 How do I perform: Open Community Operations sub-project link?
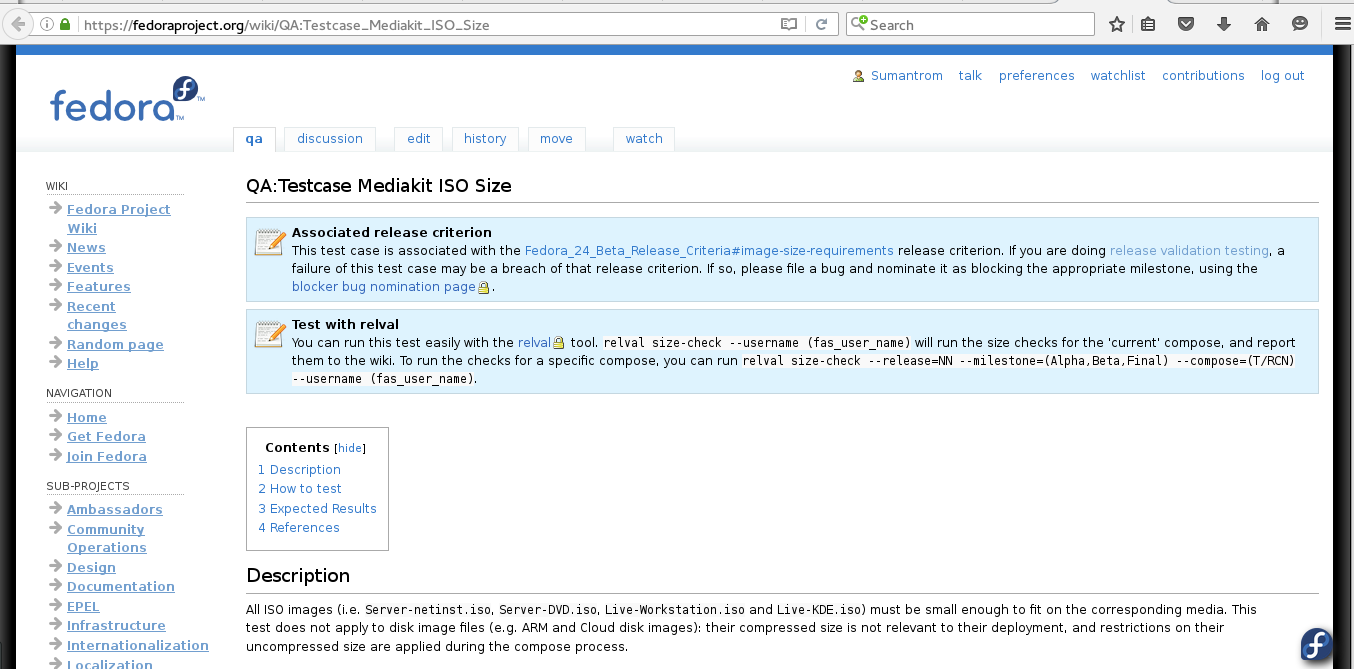[107, 539]
